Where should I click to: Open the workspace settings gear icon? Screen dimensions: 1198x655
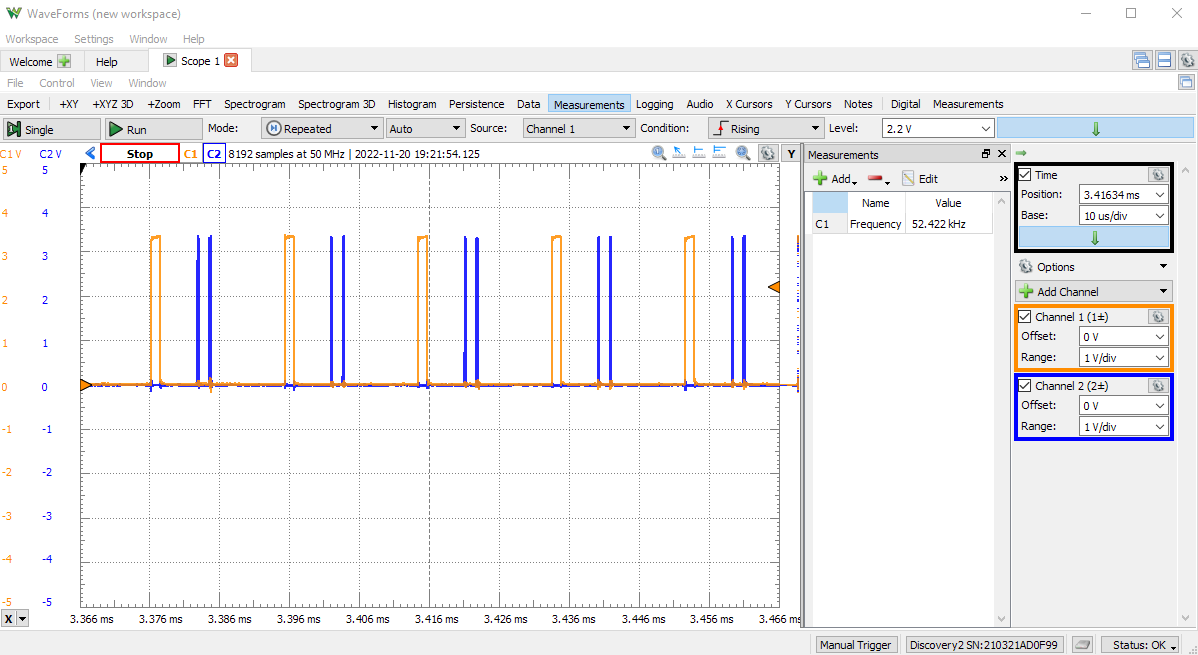click(1188, 60)
